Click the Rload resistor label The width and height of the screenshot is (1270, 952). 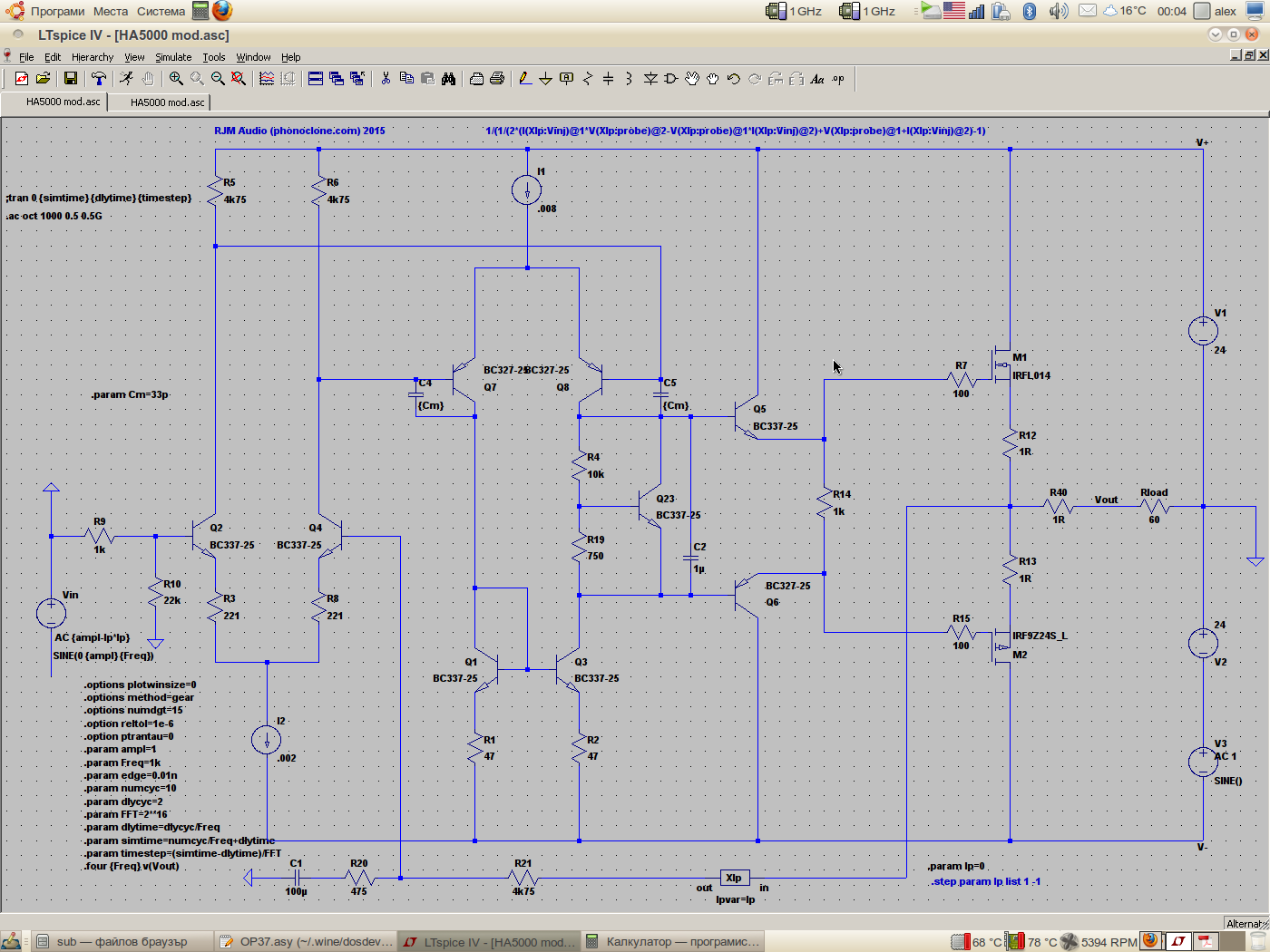(x=1154, y=492)
